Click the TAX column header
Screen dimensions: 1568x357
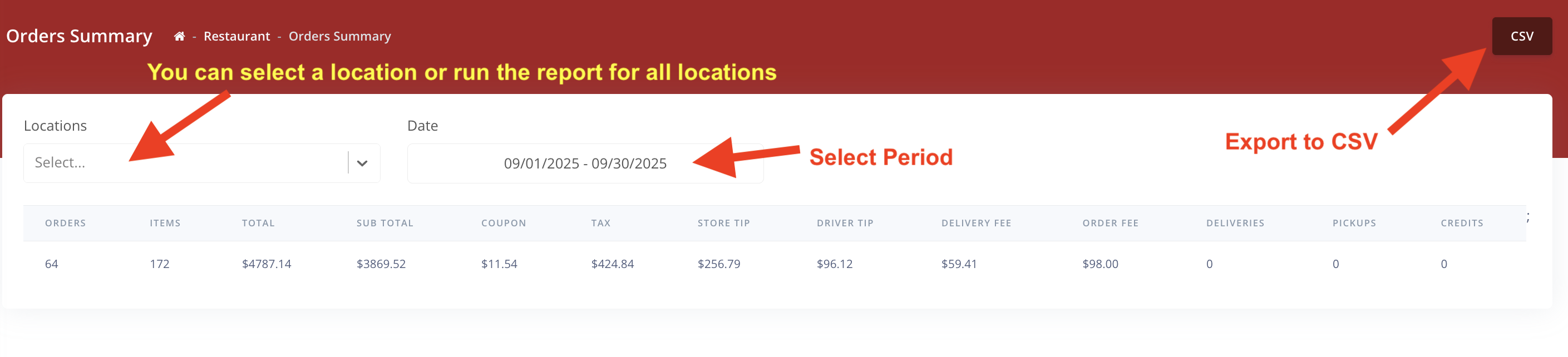[600, 223]
